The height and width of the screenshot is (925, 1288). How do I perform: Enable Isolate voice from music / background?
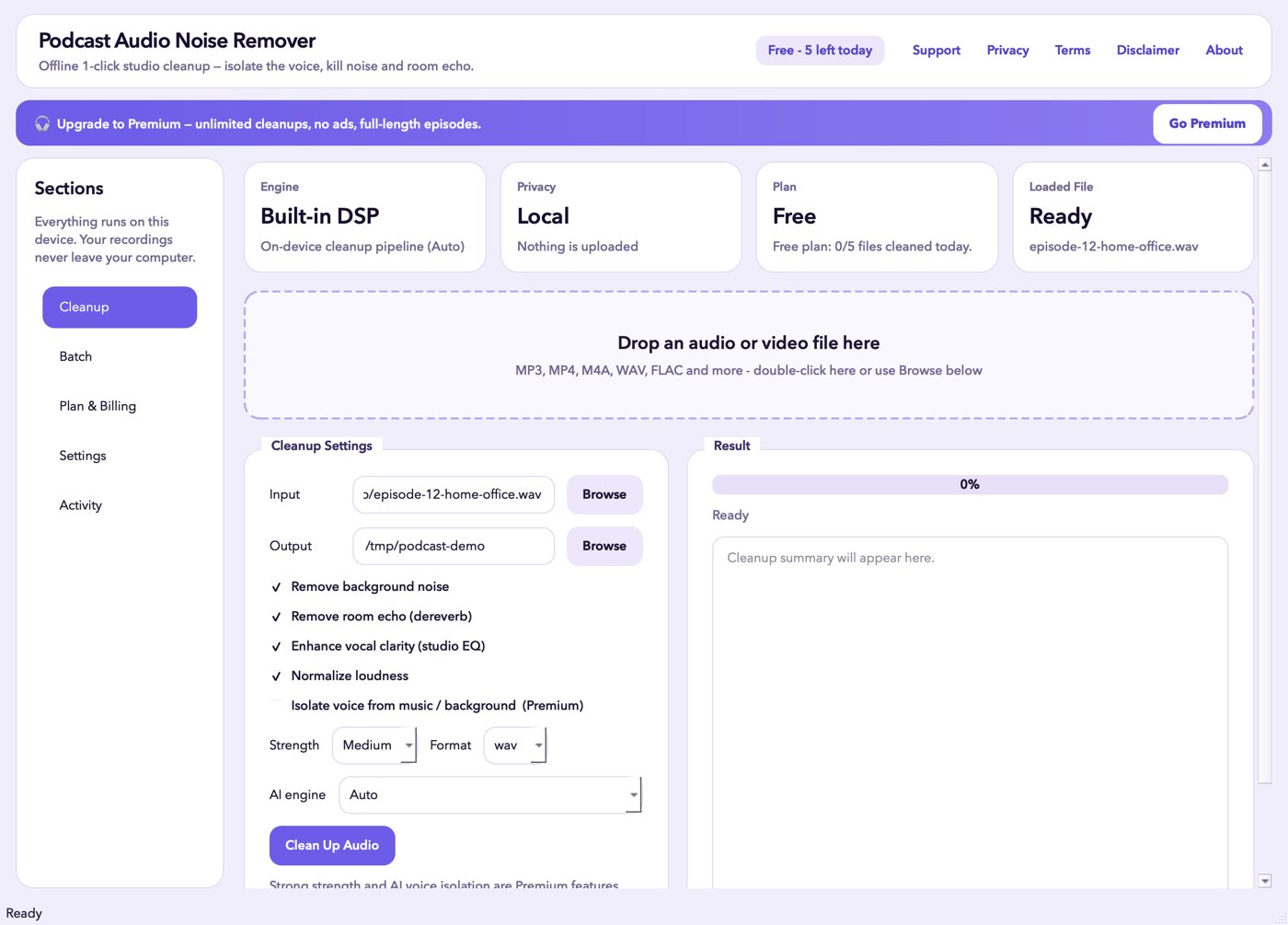tap(427, 705)
